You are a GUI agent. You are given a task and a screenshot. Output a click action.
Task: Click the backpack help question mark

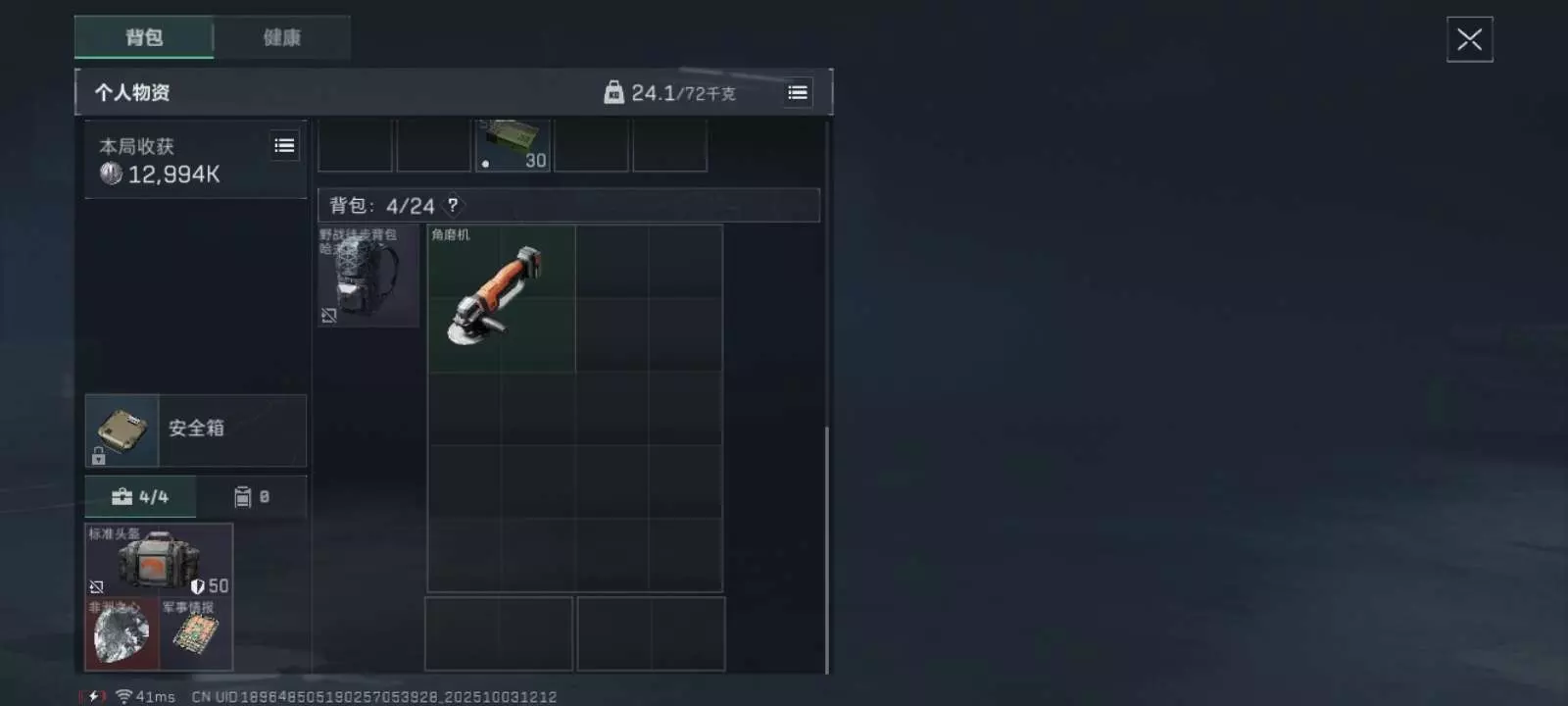pos(453,205)
